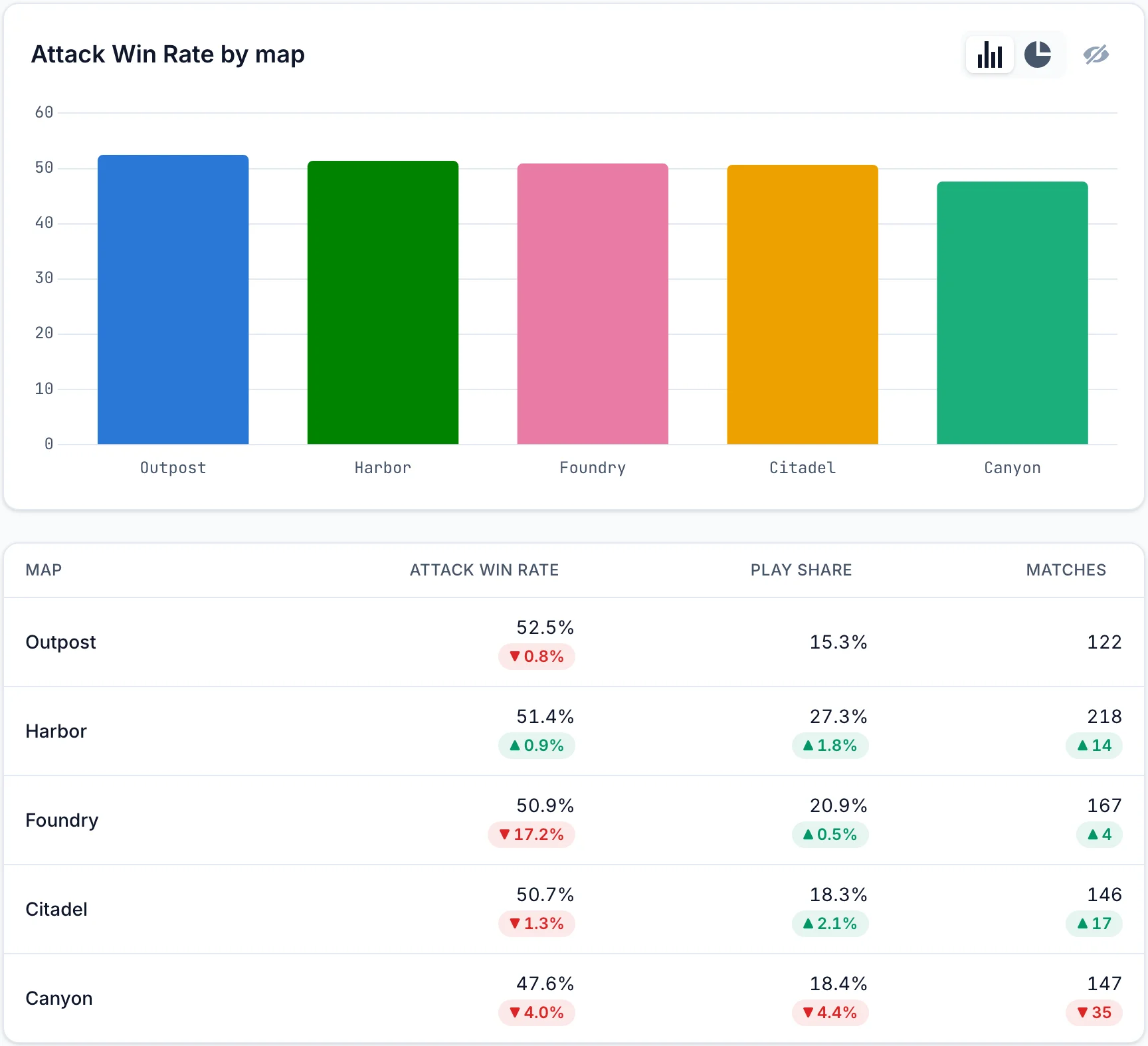This screenshot has width=1148, height=1046.
Task: Click the green 2.1% play share badge
Action: (830, 924)
